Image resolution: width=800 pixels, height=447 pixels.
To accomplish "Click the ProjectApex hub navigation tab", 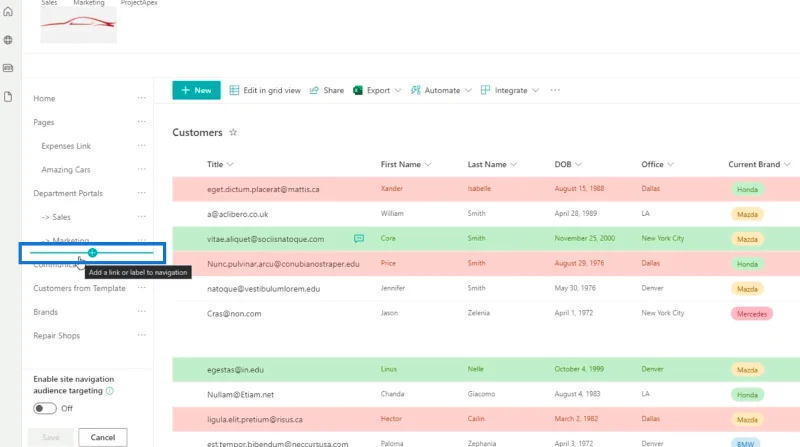I will click(x=139, y=3).
